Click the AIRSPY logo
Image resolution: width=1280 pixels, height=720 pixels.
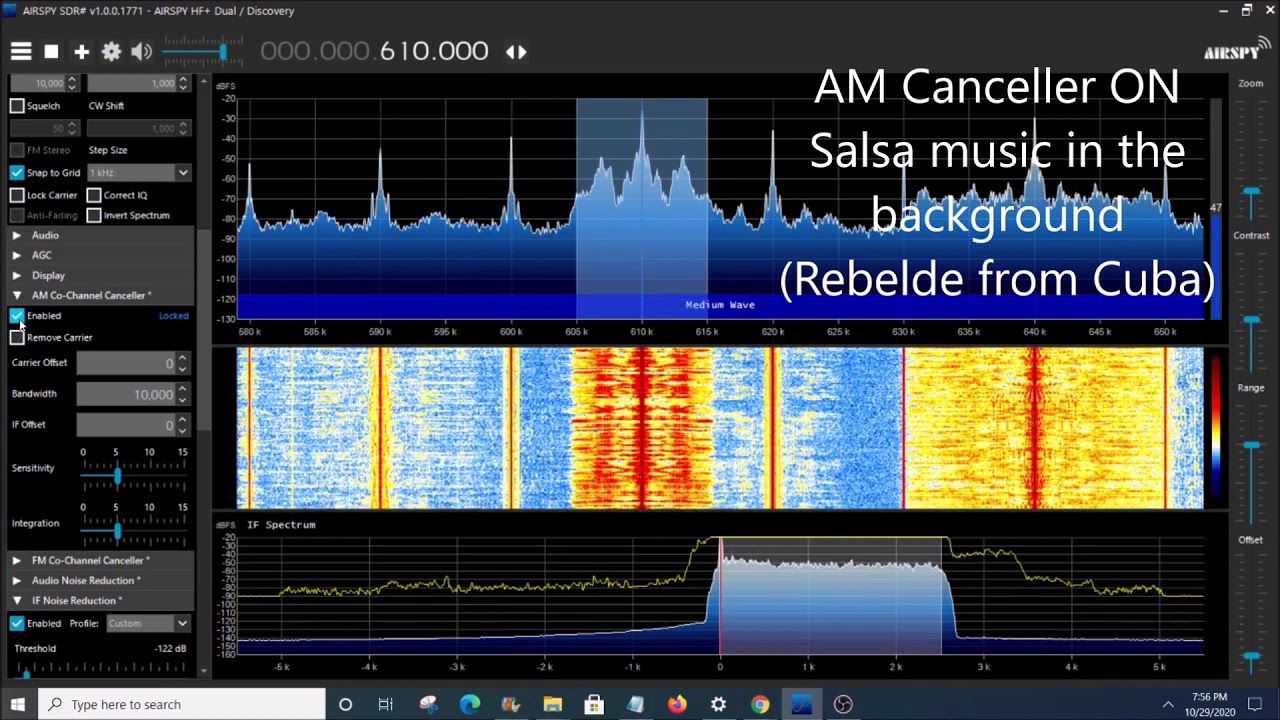coord(1236,50)
